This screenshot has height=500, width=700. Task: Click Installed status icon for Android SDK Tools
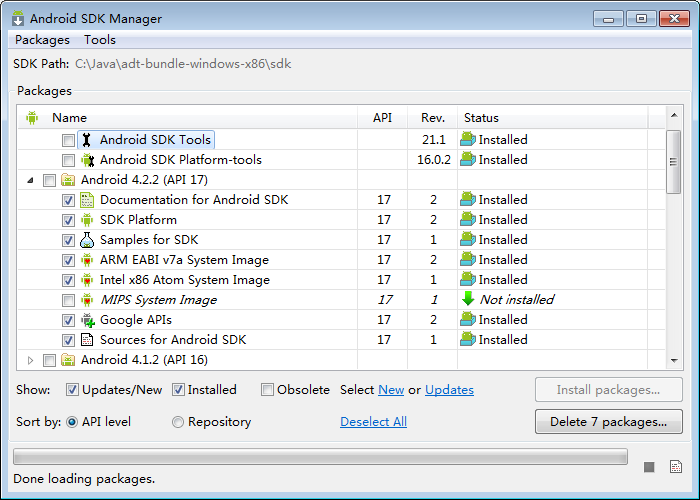pos(468,140)
